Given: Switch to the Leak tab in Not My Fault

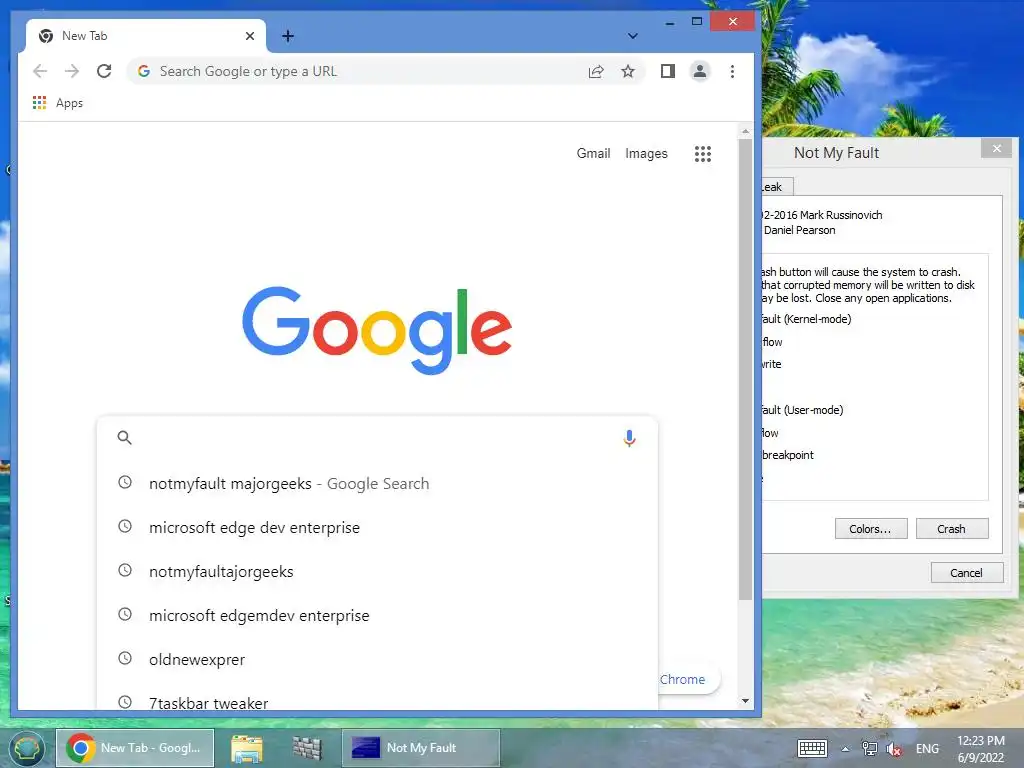Looking at the screenshot, I should [776, 187].
